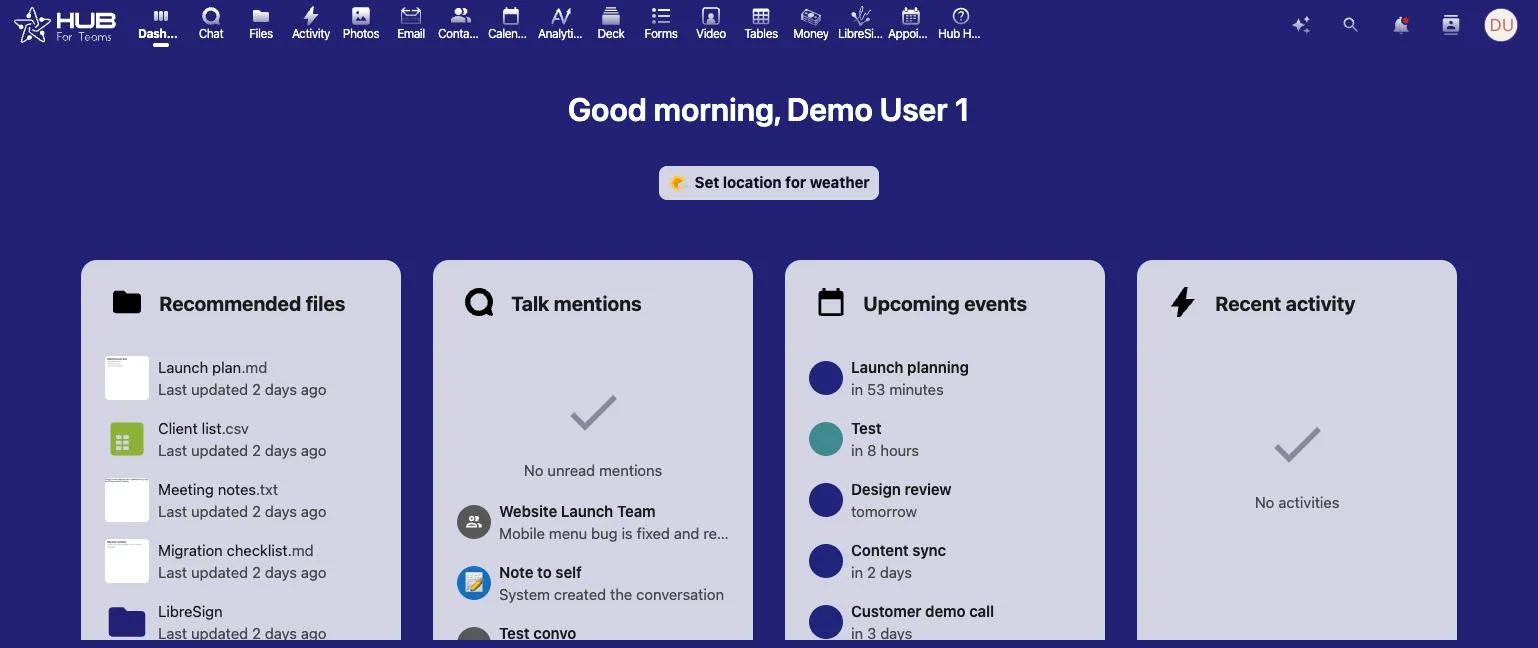This screenshot has height=648, width=1538.
Task: Open Customer demo call event
Action: click(945, 622)
